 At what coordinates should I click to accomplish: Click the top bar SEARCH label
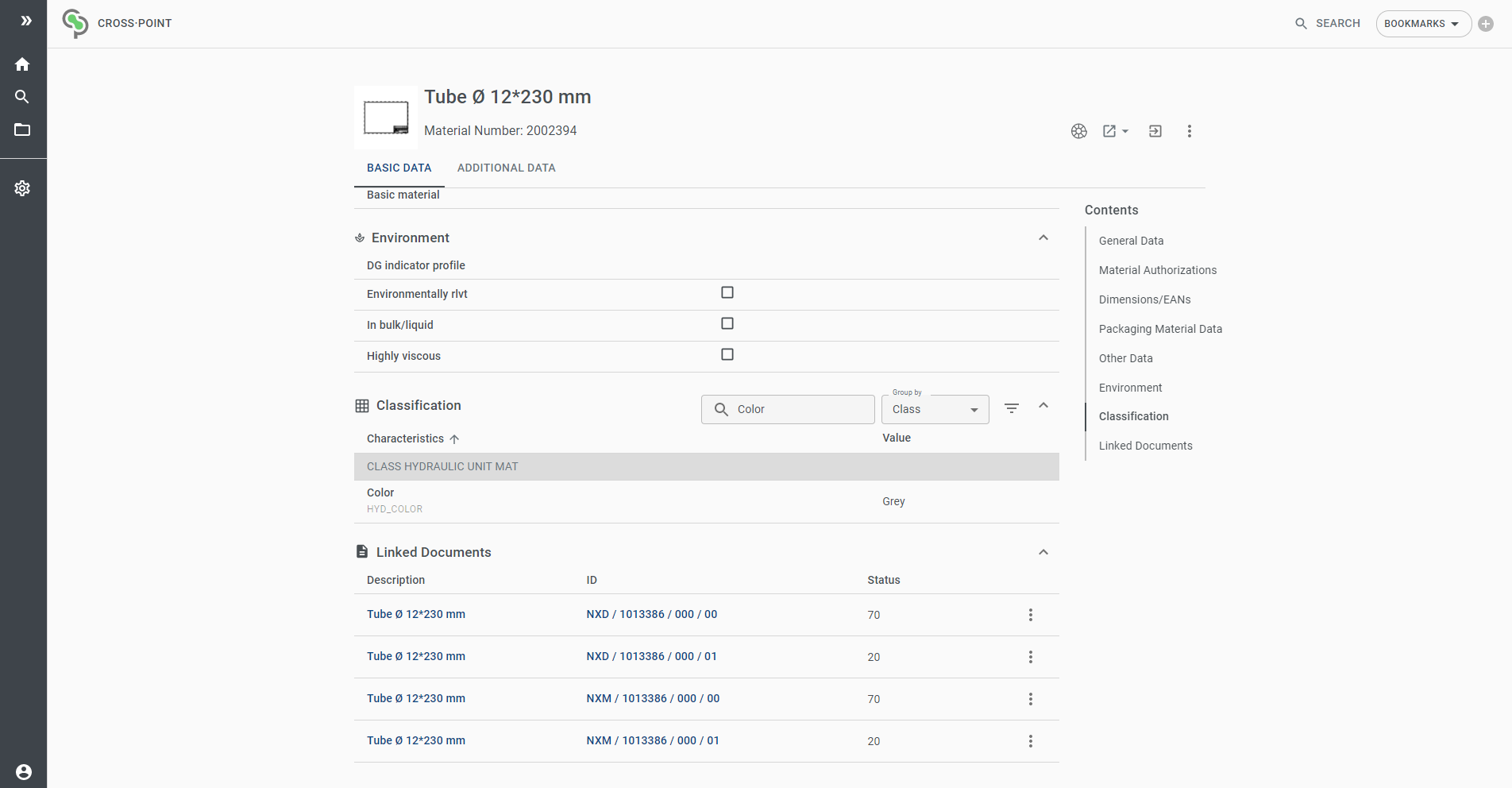click(x=1338, y=24)
